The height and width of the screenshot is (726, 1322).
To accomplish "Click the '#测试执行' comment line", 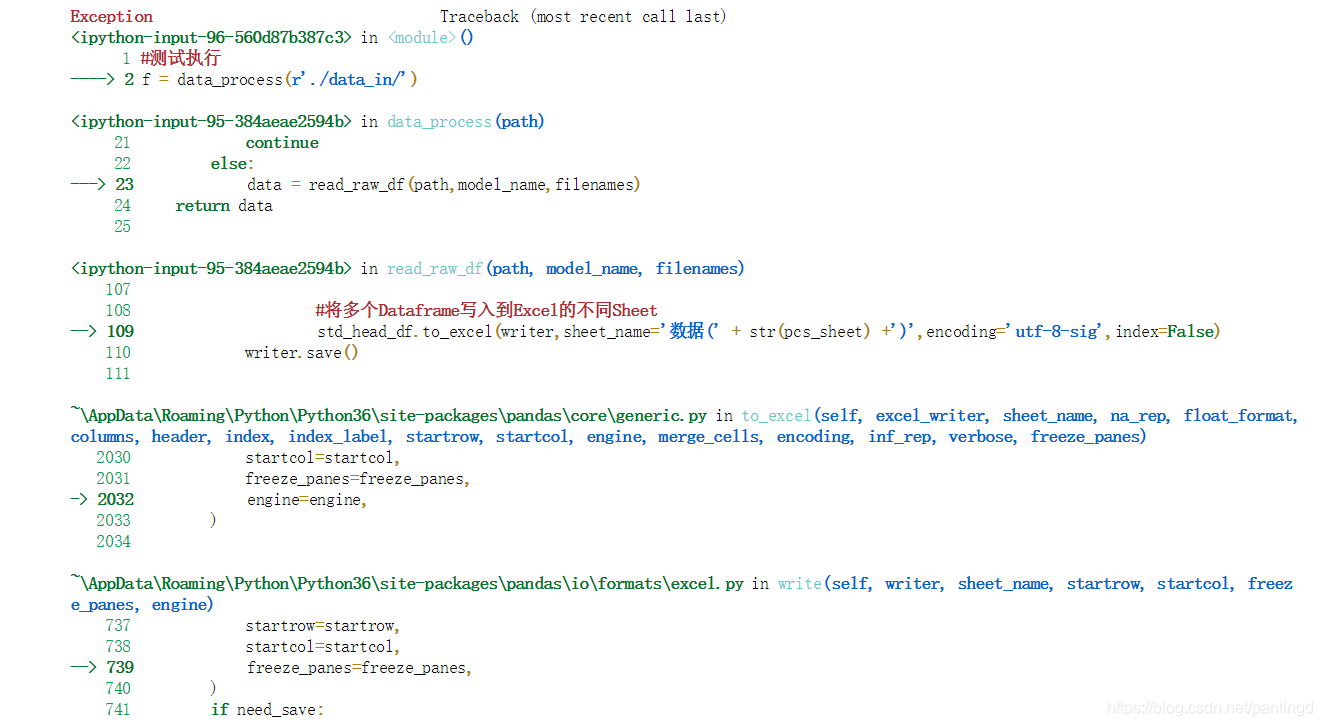I will 180,58.
